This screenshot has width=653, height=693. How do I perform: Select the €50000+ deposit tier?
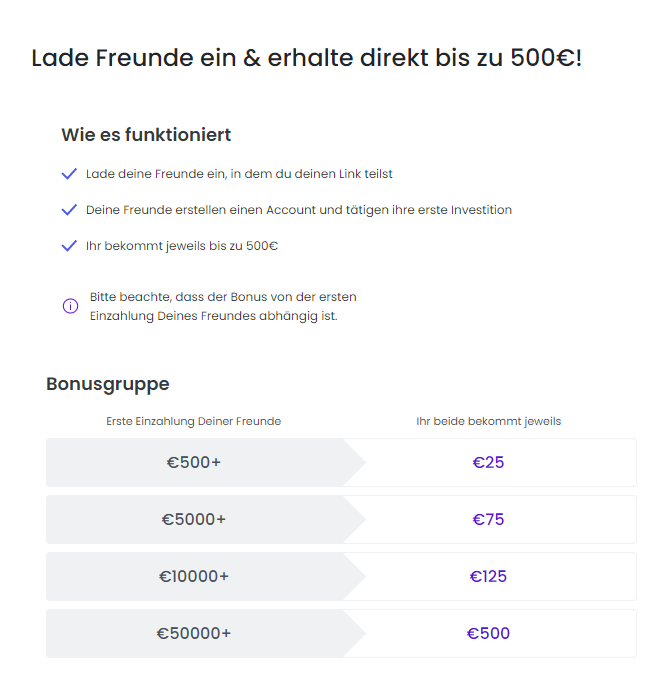click(194, 633)
